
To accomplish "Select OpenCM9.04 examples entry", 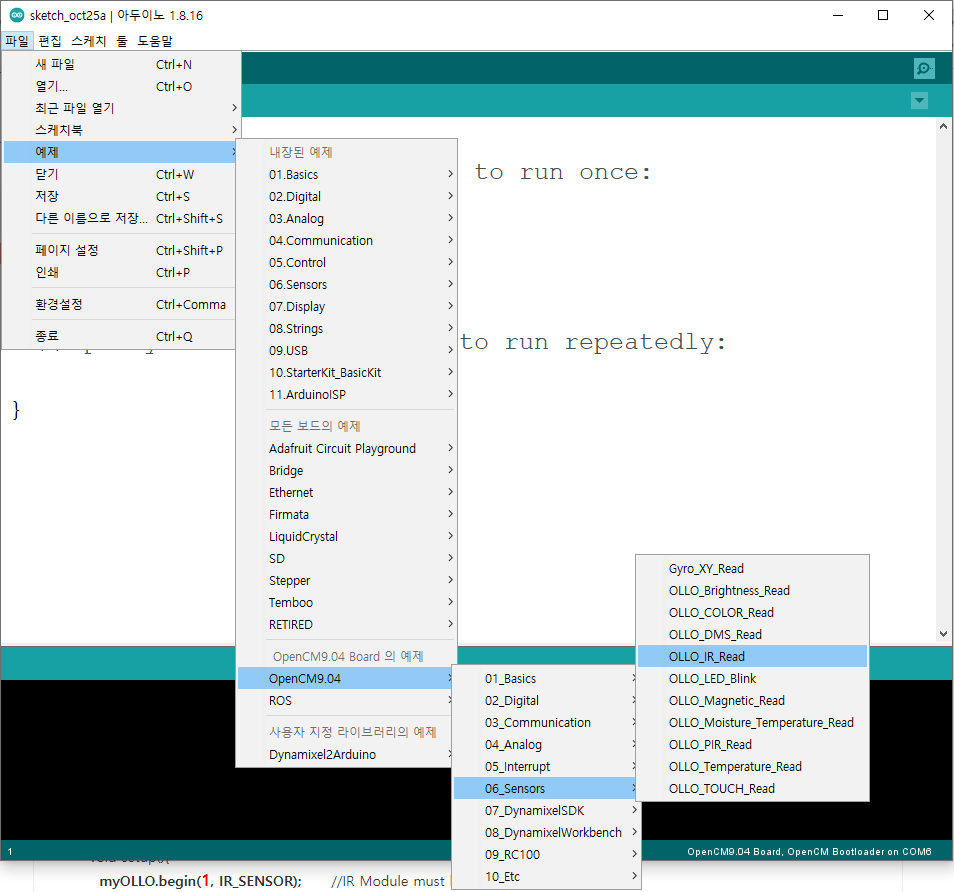I will [346, 678].
